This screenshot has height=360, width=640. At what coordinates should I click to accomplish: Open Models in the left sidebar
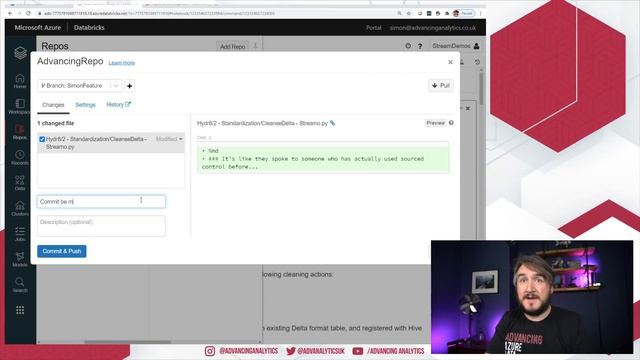click(x=20, y=260)
